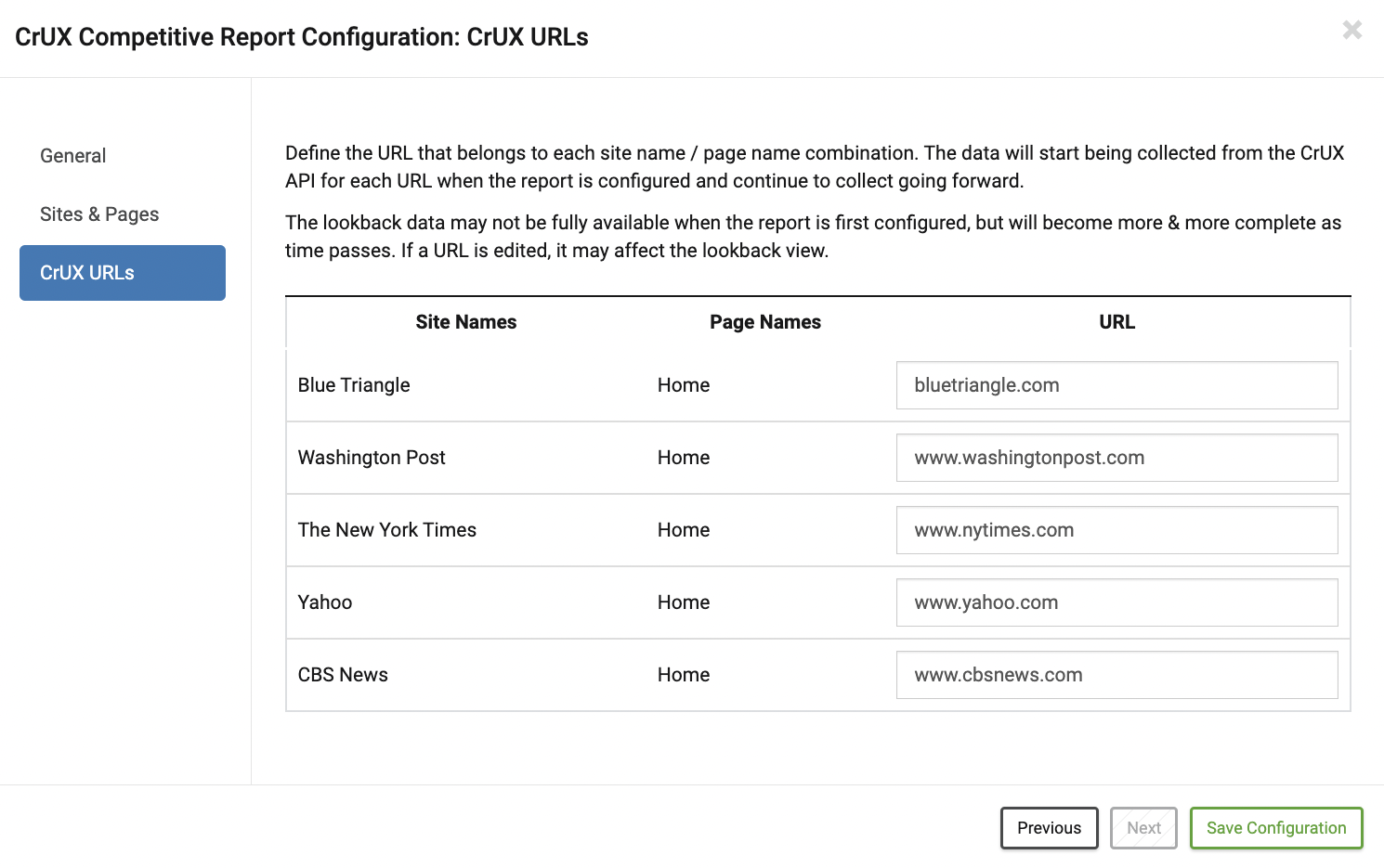Select the CrUX URLs tab
The height and width of the screenshot is (868, 1384).
coord(123,273)
